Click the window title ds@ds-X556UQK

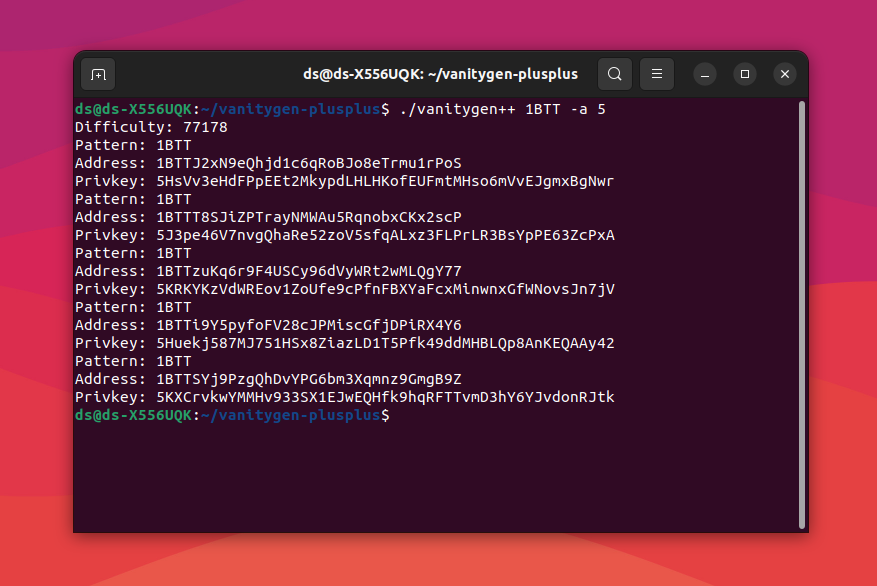440,74
